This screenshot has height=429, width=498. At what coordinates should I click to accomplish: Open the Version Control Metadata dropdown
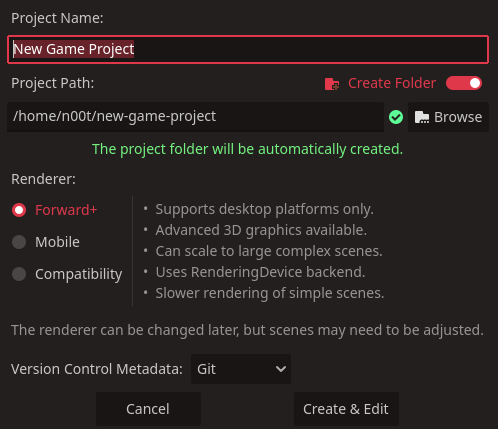click(x=241, y=369)
